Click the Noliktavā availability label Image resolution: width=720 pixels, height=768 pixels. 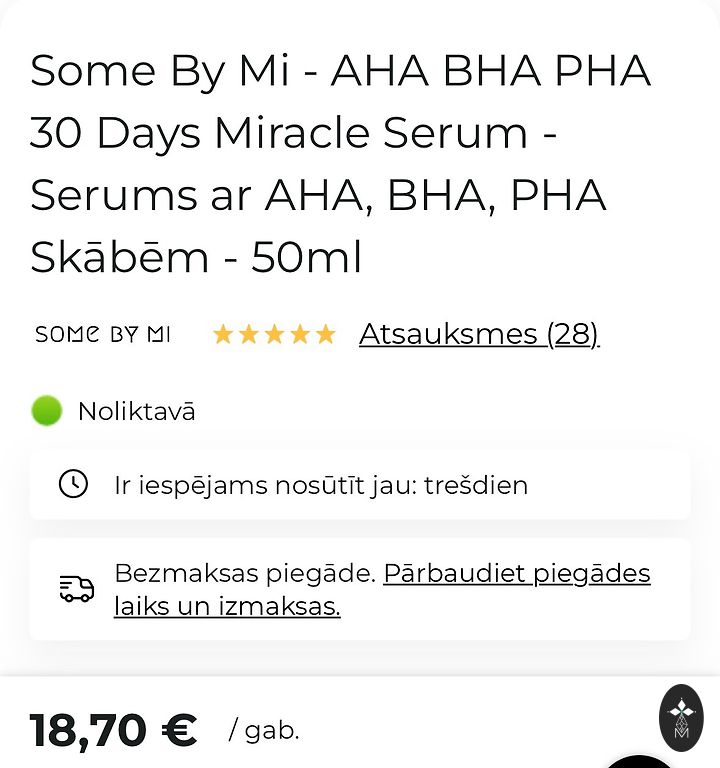coord(136,411)
